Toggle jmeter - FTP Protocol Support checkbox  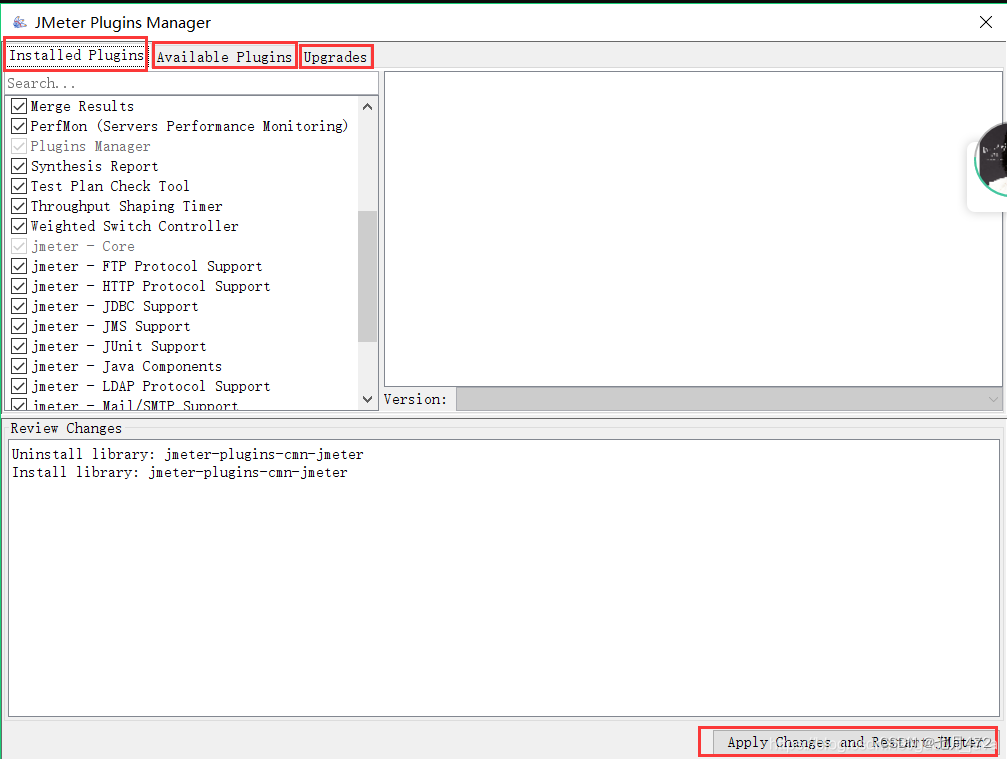coord(19,266)
